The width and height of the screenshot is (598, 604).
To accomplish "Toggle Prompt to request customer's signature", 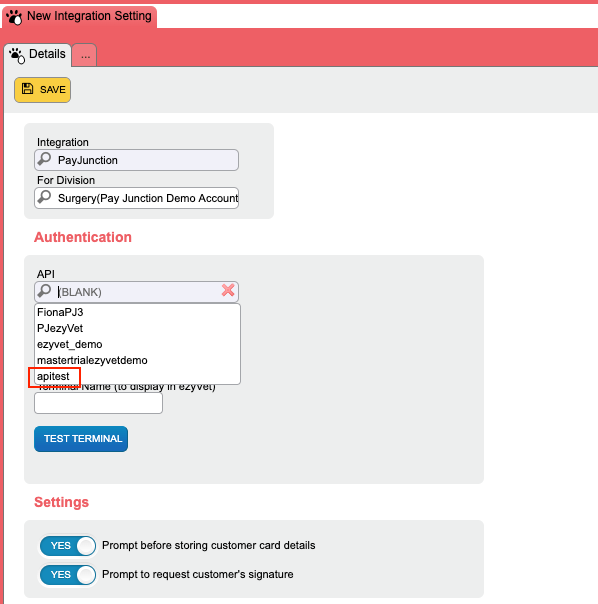I will tap(68, 575).
